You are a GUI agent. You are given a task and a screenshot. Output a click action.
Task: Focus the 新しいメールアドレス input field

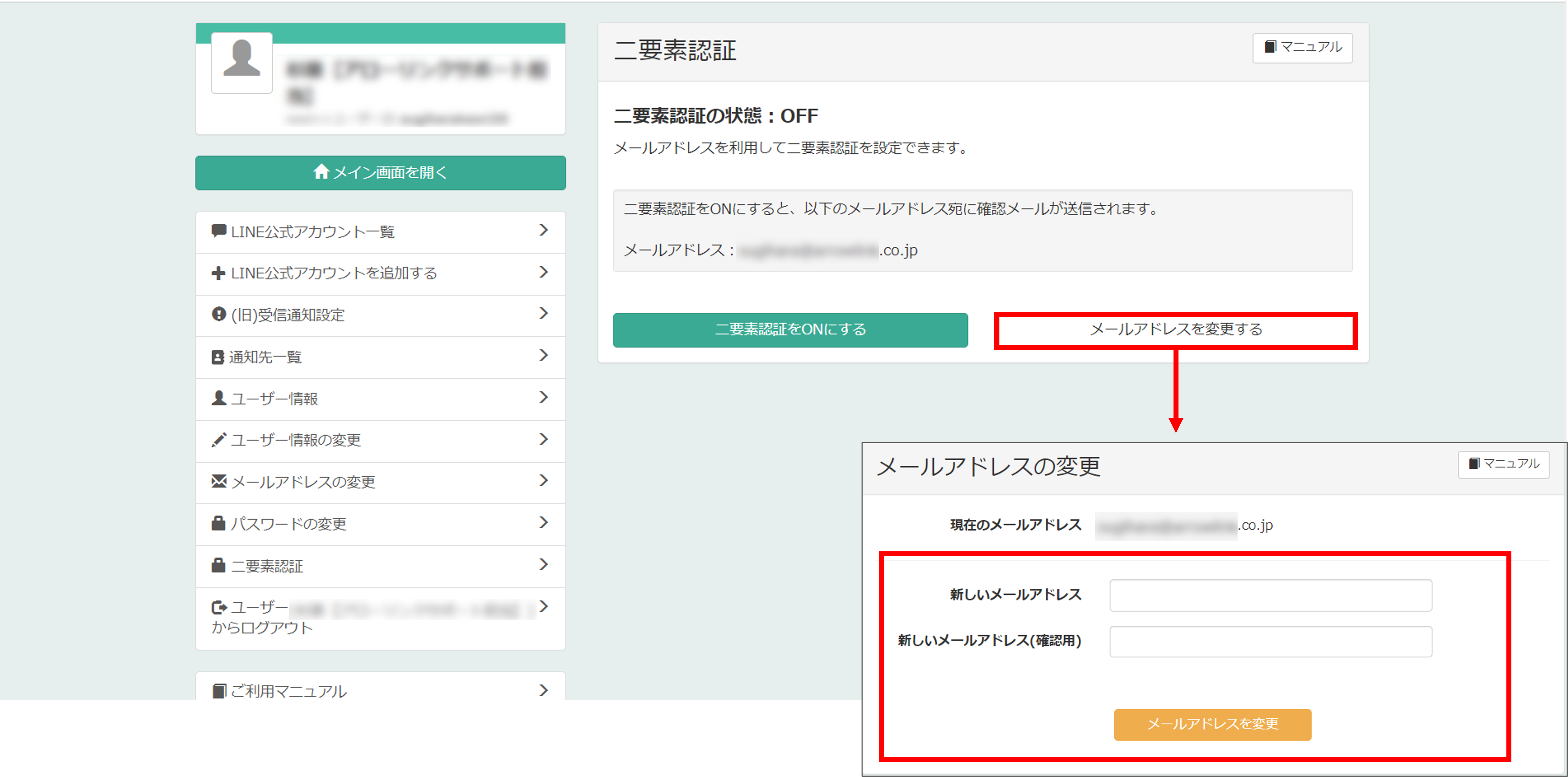1270,595
